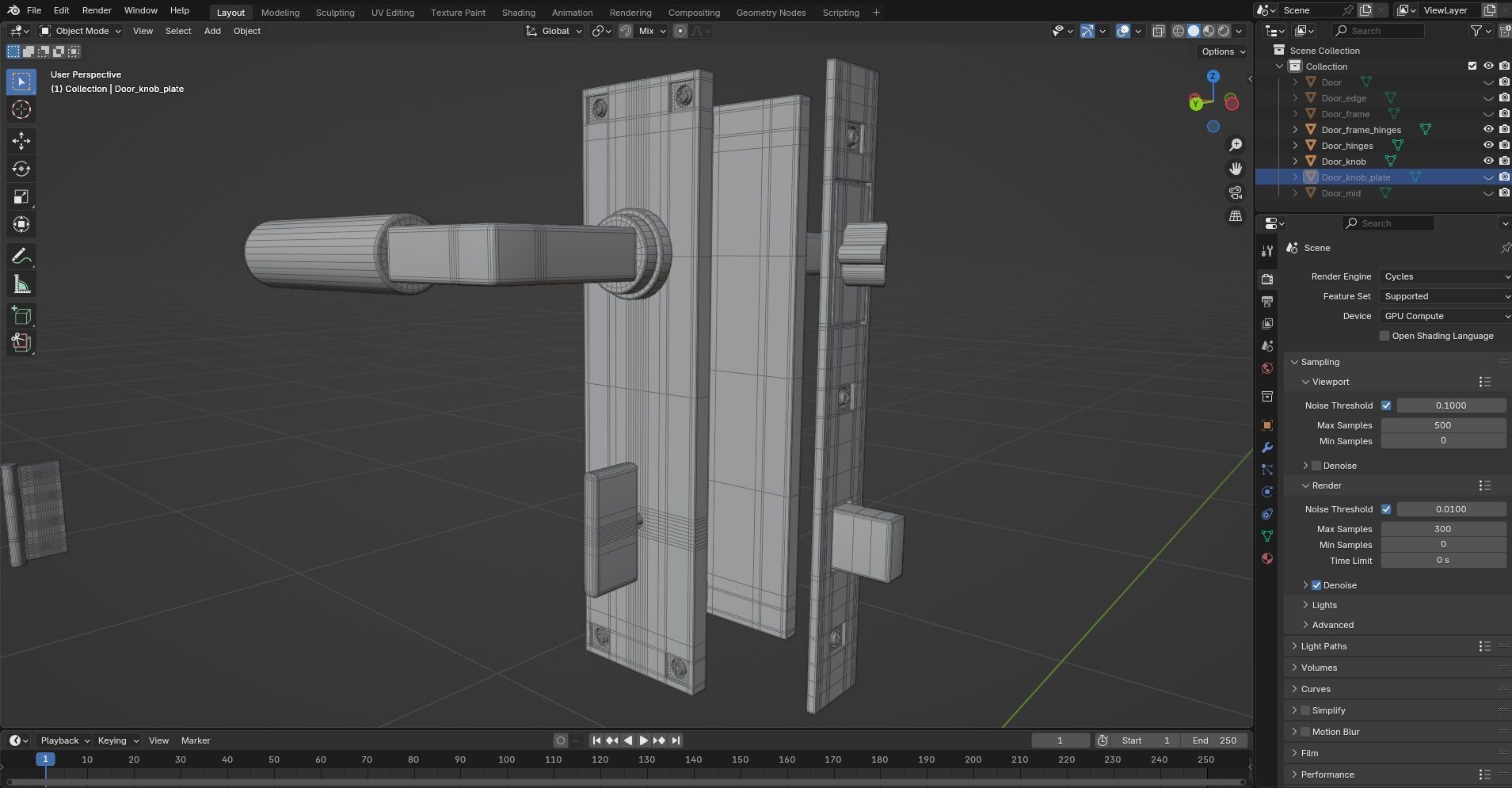Click the viewport Options button
This screenshot has width=1512, height=788.
[x=1224, y=51]
